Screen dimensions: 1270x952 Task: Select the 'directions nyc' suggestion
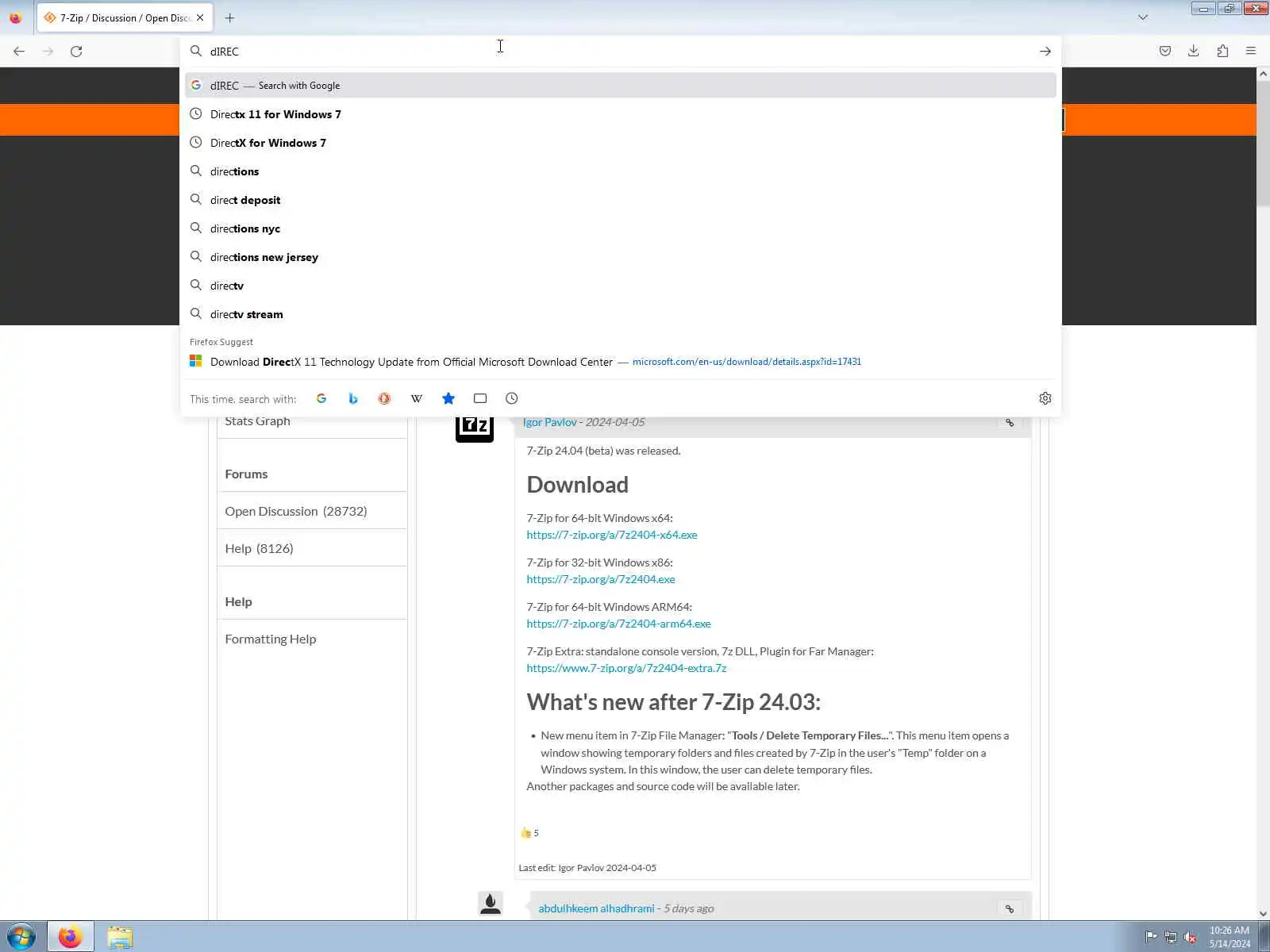[x=621, y=228]
